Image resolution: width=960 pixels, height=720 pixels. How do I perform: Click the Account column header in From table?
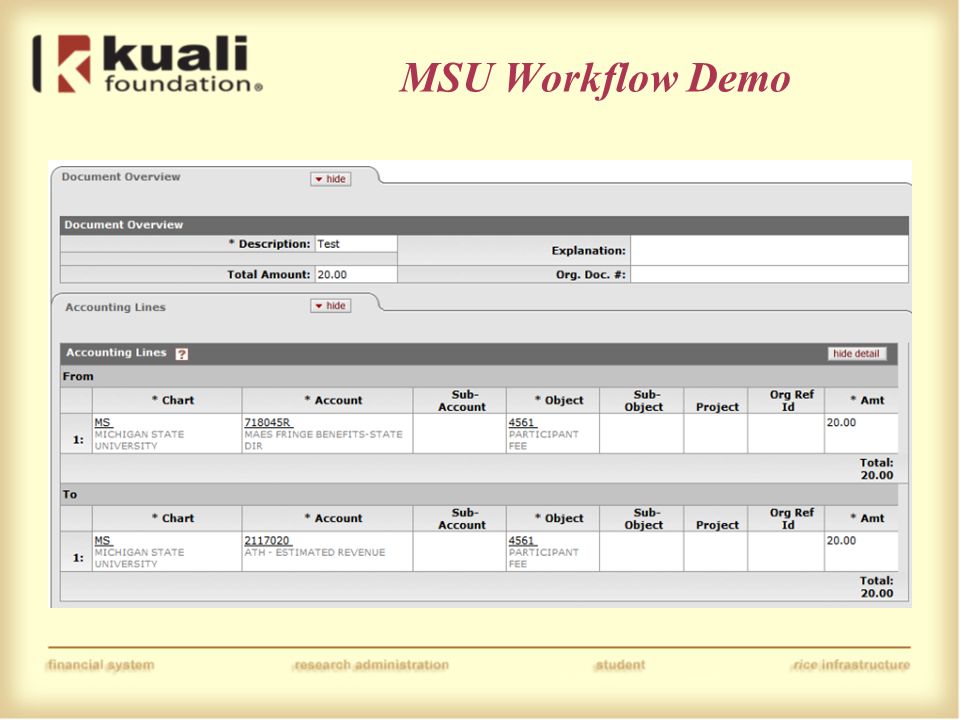(x=328, y=400)
